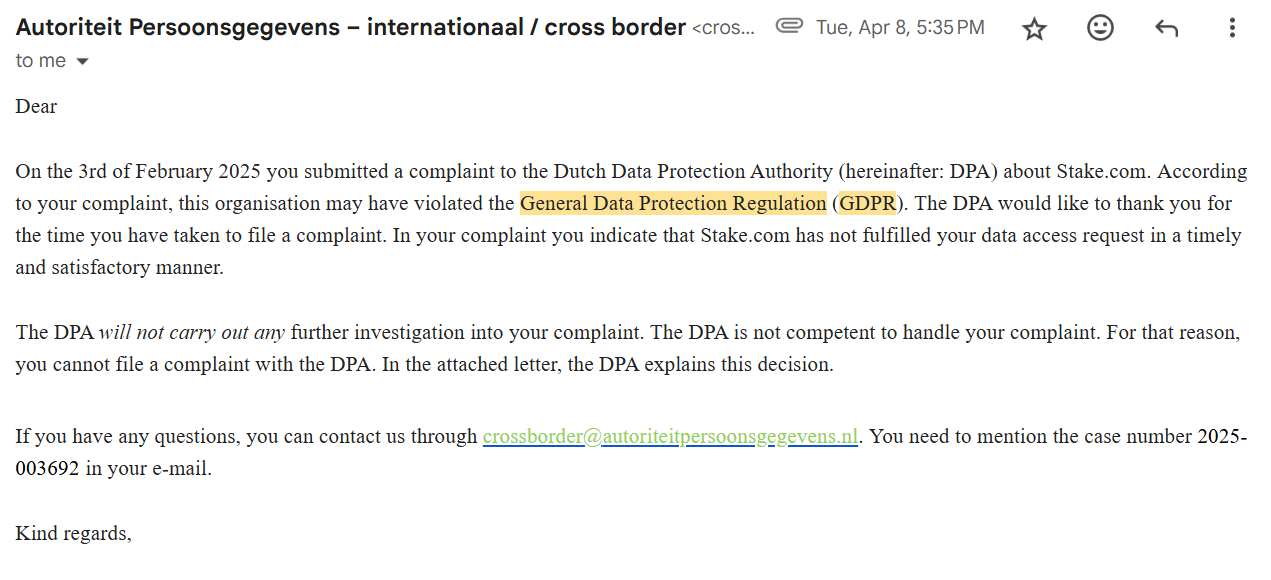The image size is (1271, 580).
Task: Click highlighted 'General Data Protection Regulation' text
Action: [673, 203]
